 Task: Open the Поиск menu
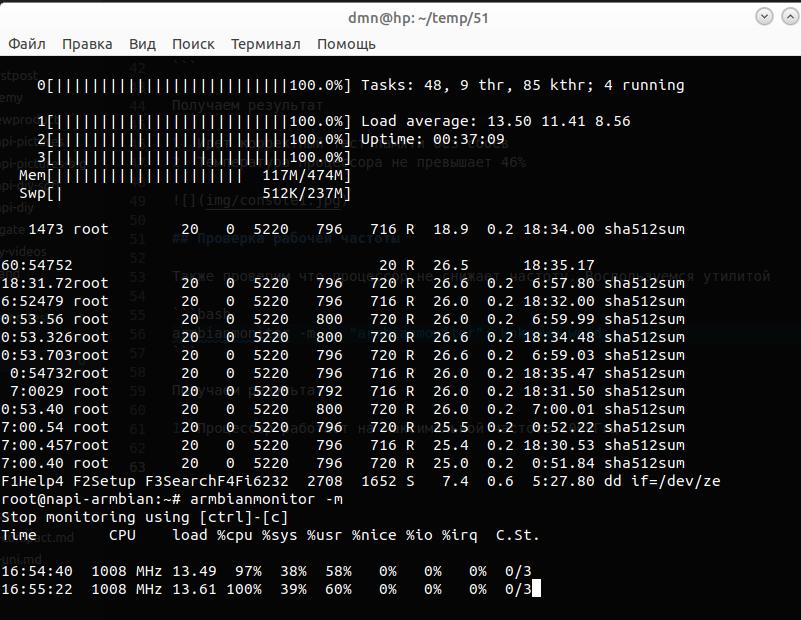tap(193, 44)
